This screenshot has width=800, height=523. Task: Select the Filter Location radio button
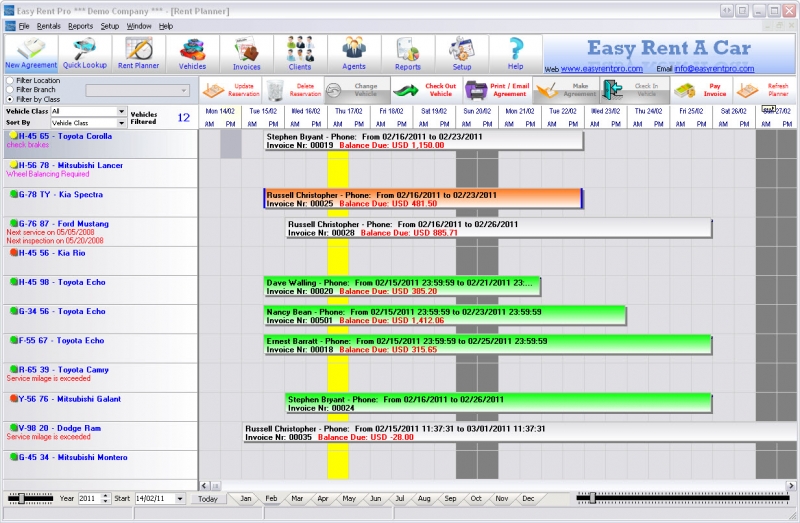click(10, 80)
